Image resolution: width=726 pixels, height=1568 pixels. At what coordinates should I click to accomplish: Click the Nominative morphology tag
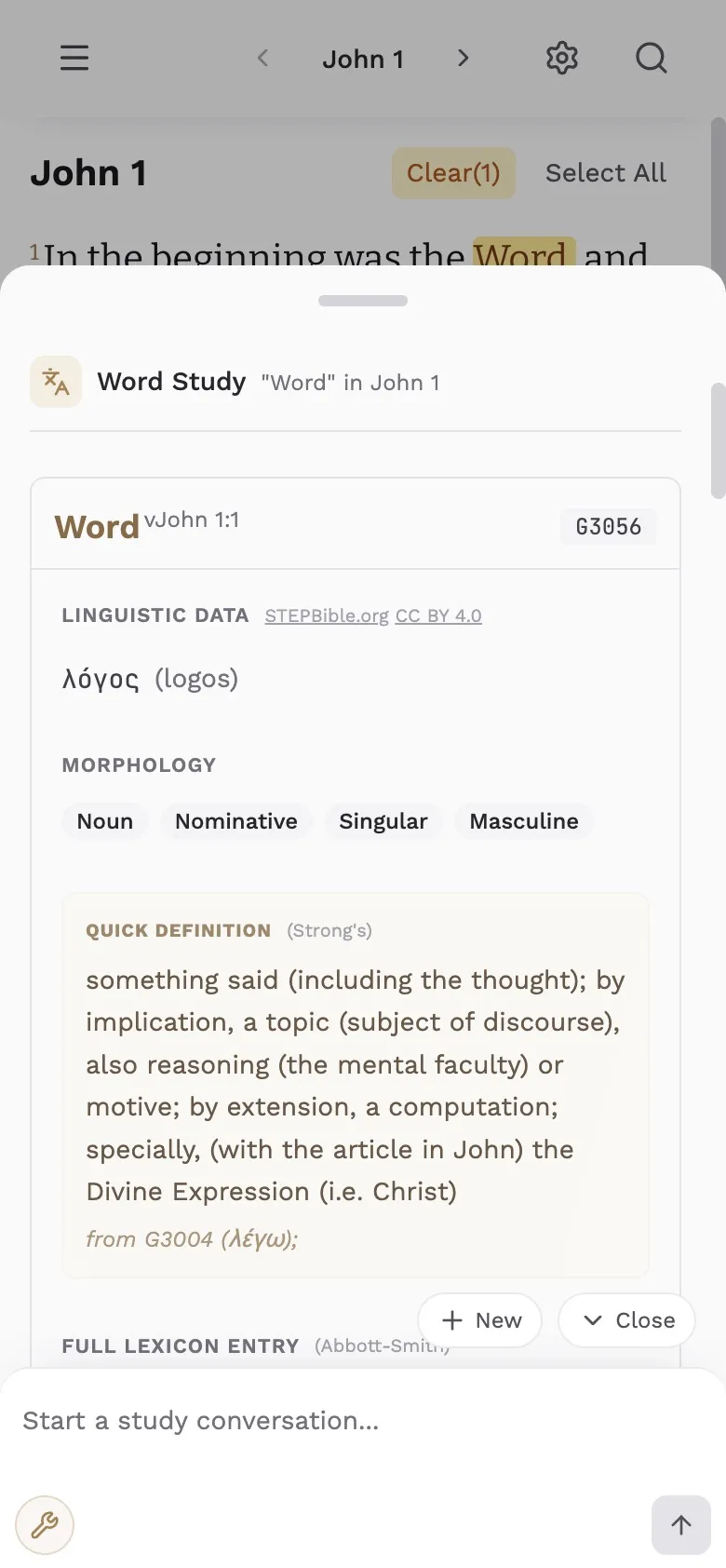click(236, 821)
